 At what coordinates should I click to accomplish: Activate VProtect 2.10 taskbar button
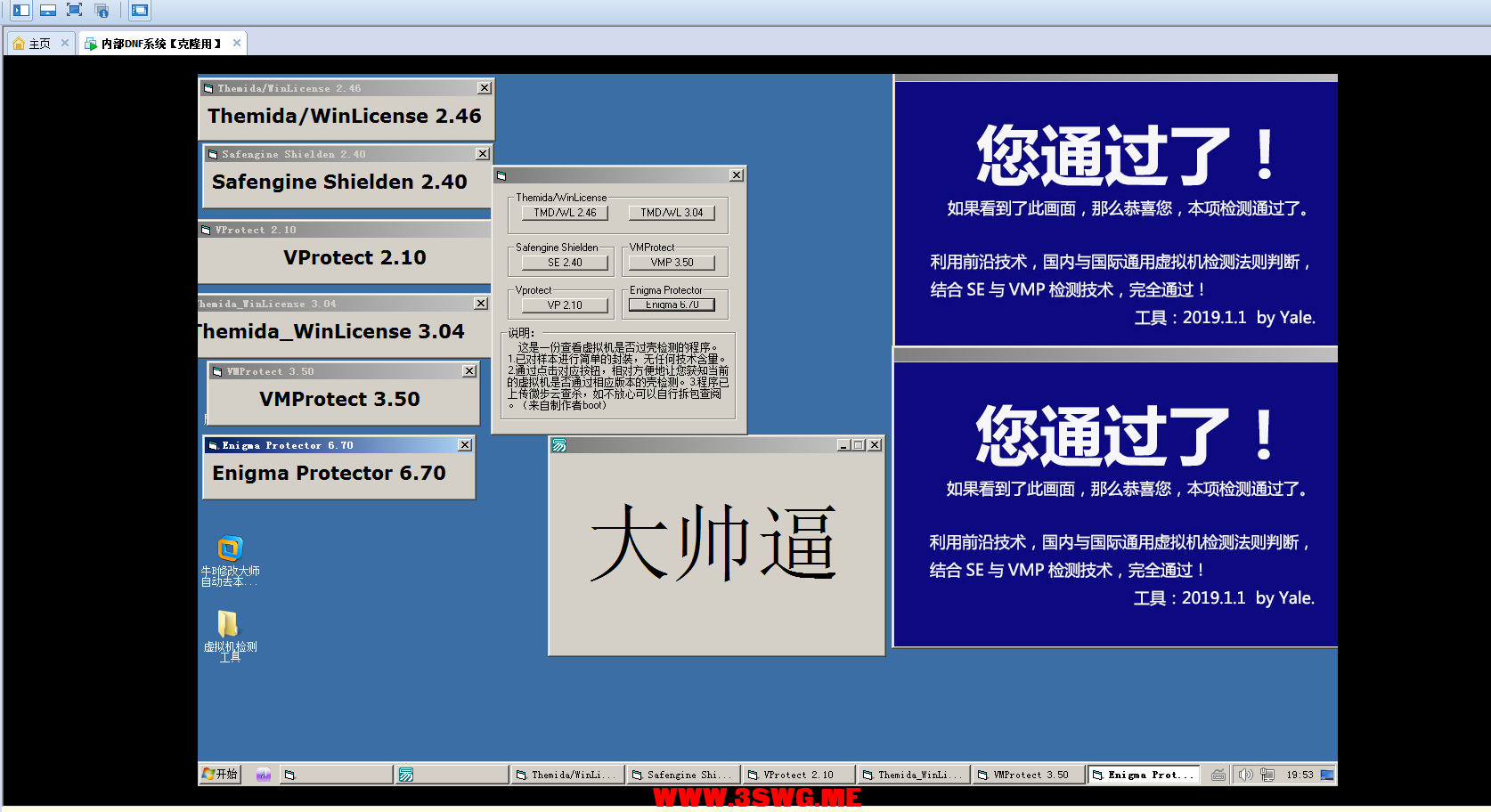798,775
